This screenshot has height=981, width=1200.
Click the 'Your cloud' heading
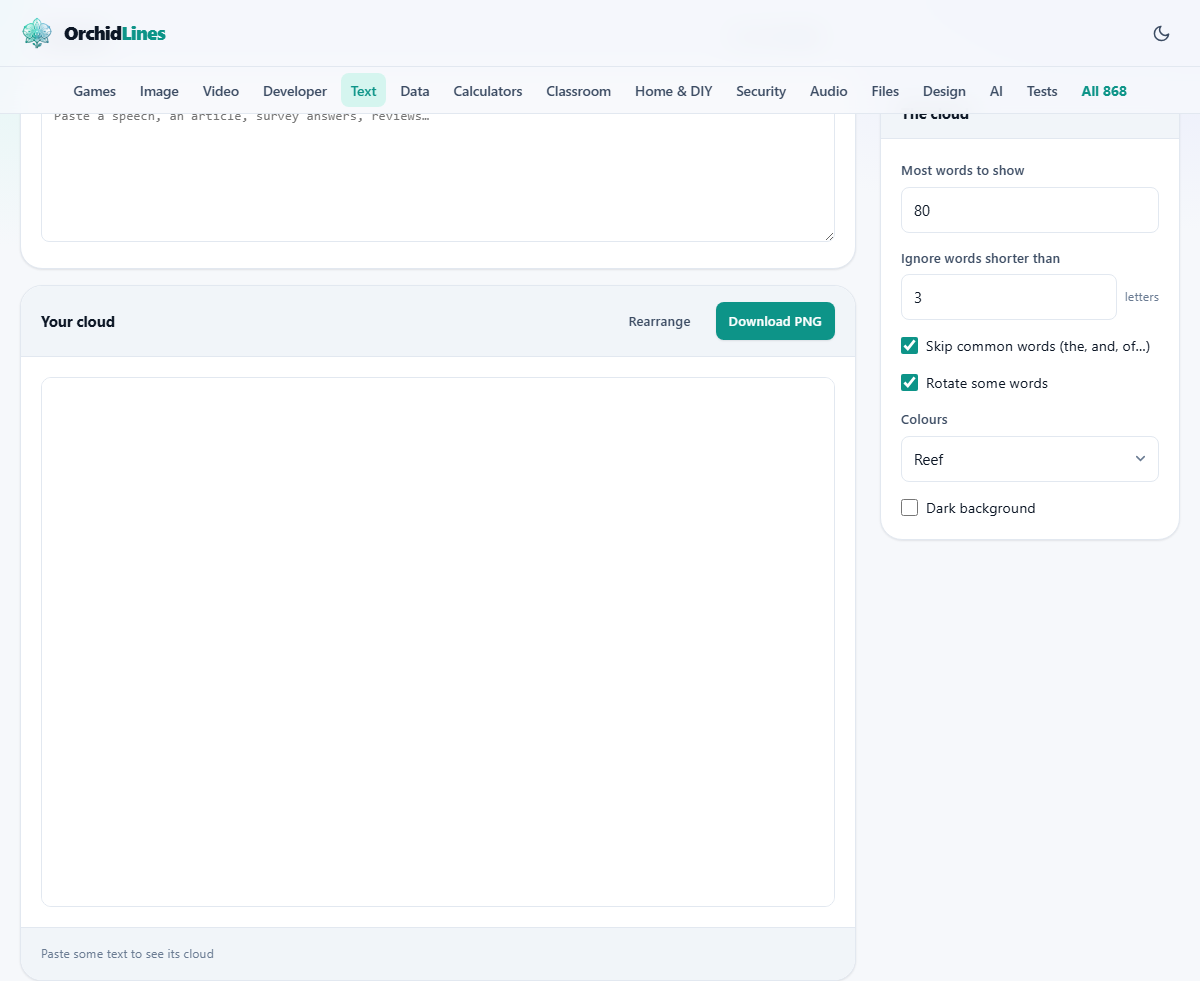(78, 322)
